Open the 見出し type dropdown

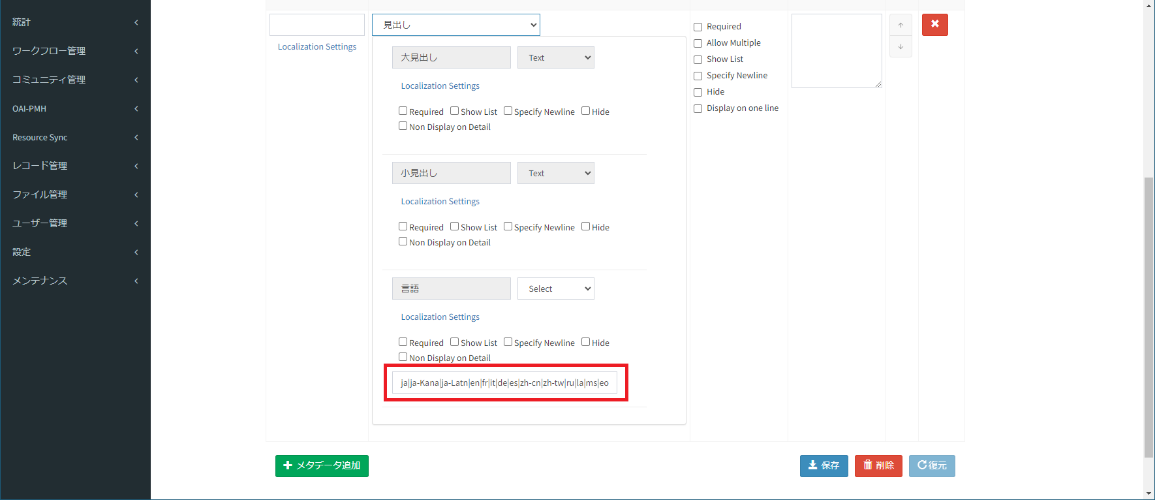click(x=455, y=24)
